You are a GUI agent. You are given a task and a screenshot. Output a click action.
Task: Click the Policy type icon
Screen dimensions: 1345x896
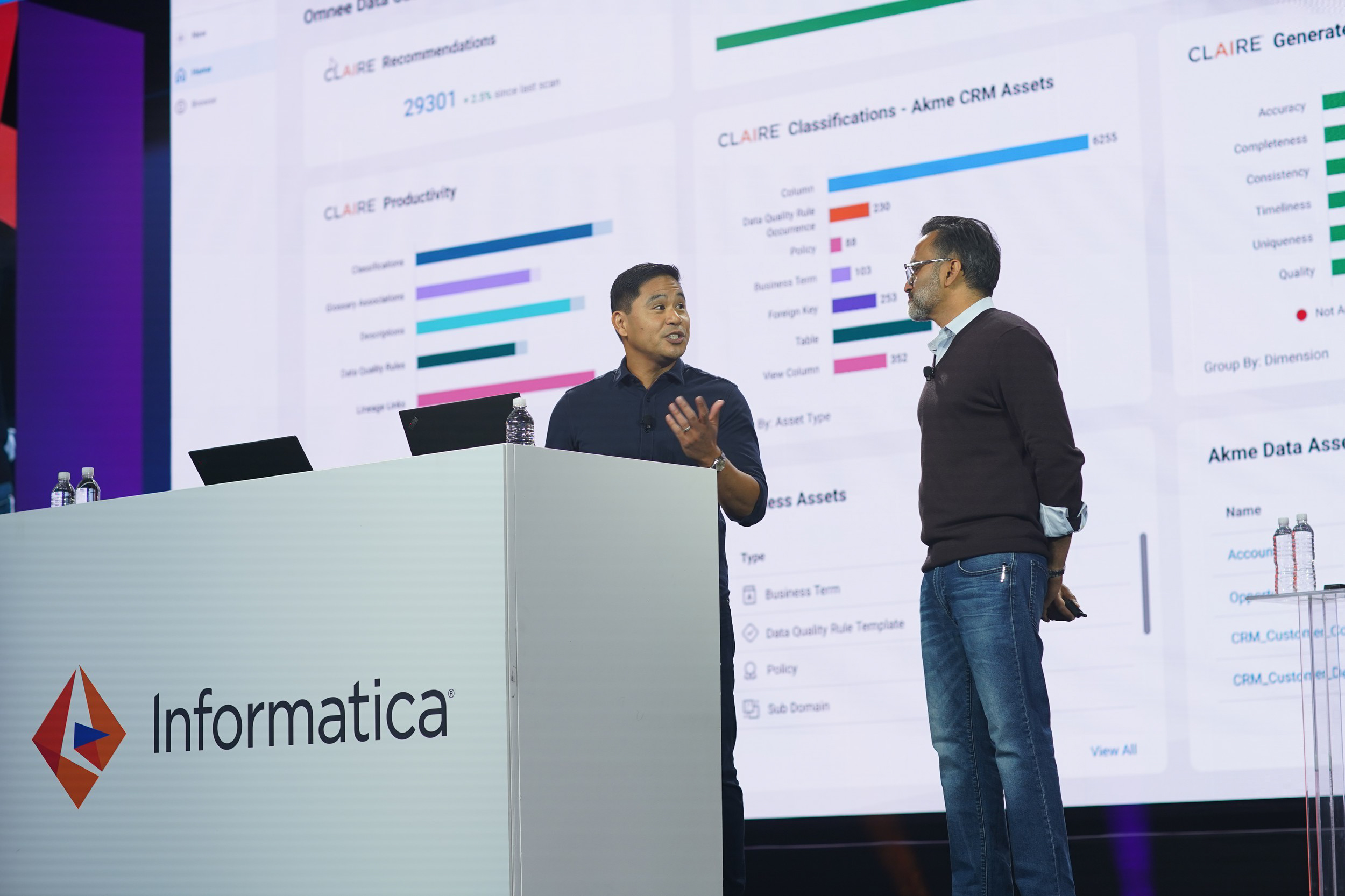(750, 670)
